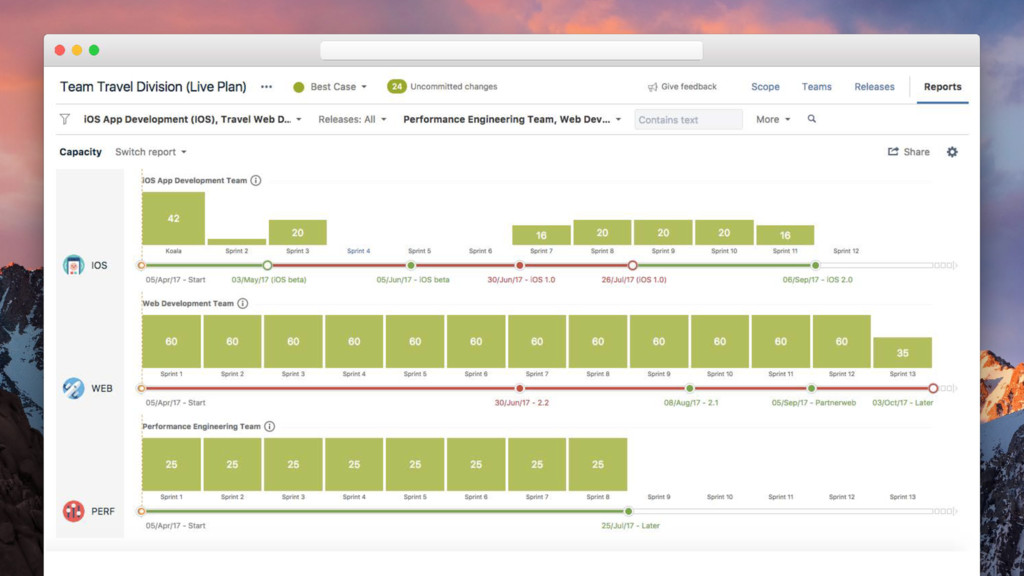Click the PERF timeline 05/Apr/17 Start marker
Image resolution: width=1024 pixels, height=576 pixels.
point(141,511)
